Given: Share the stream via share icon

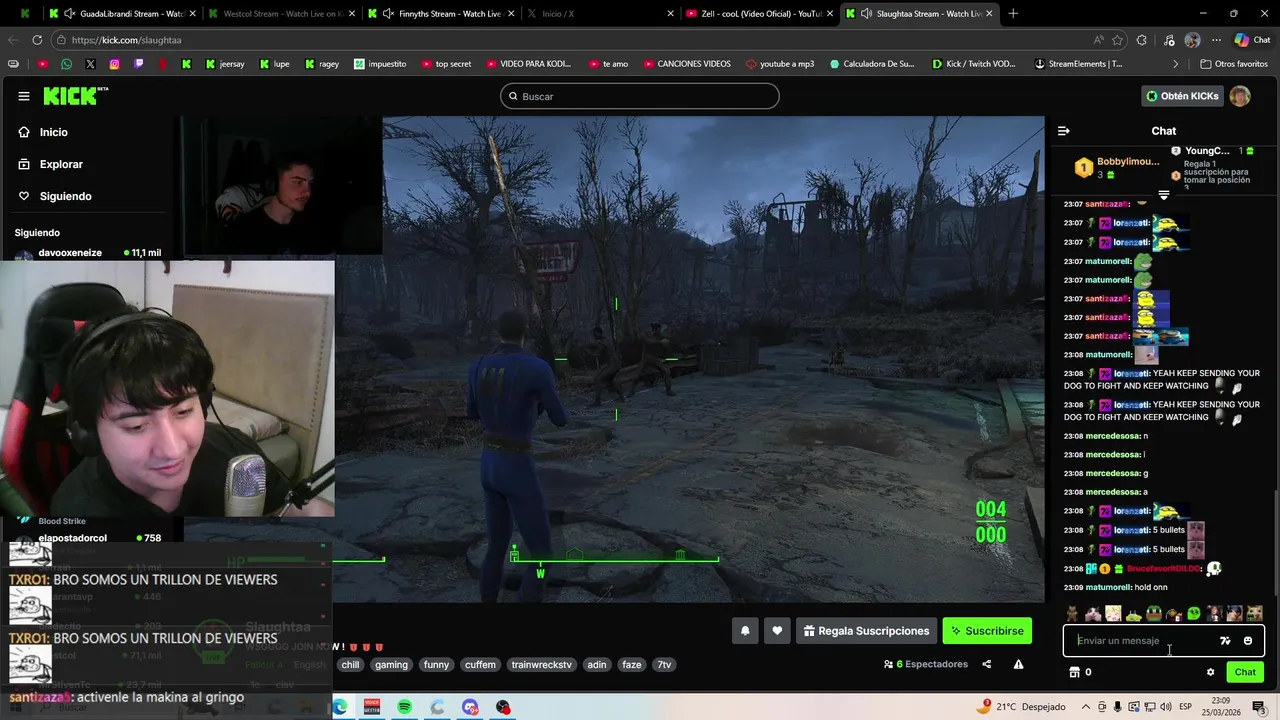Looking at the screenshot, I should [987, 664].
